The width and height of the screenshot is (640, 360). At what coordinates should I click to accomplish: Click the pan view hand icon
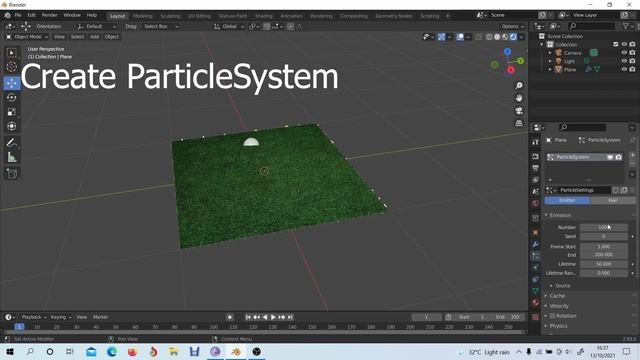(519, 98)
